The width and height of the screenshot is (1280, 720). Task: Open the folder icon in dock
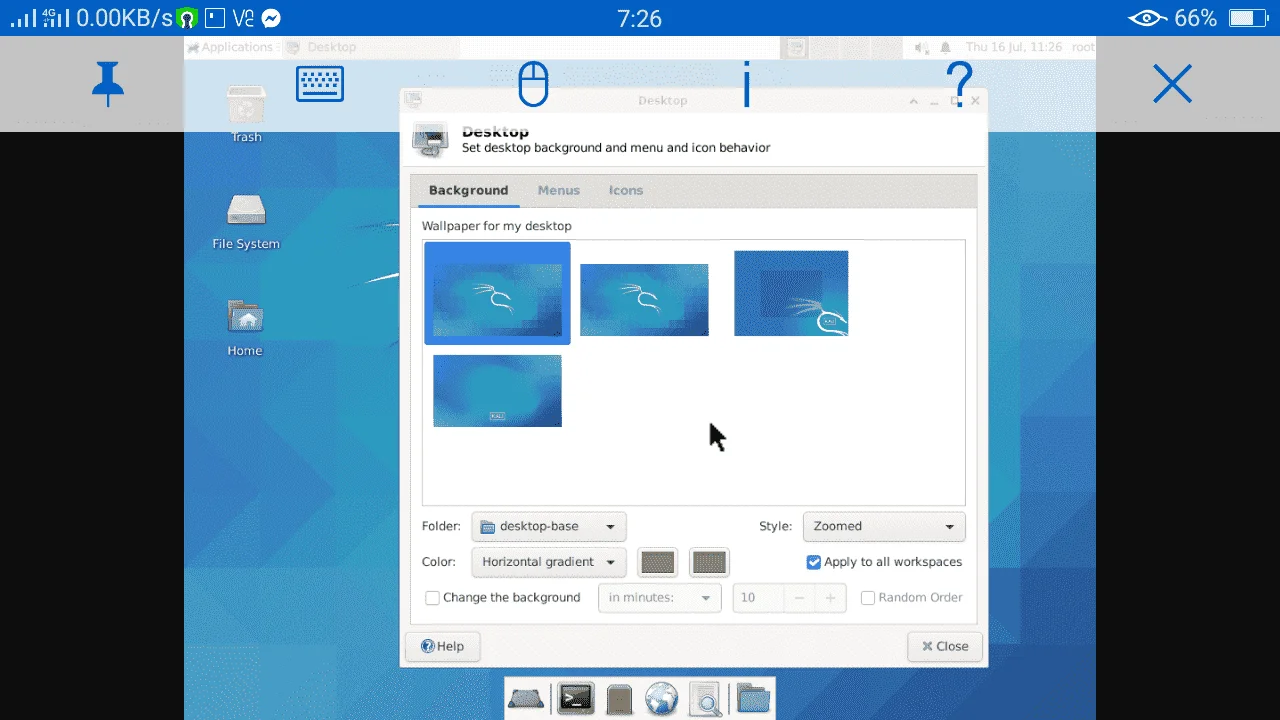pyautogui.click(x=753, y=699)
